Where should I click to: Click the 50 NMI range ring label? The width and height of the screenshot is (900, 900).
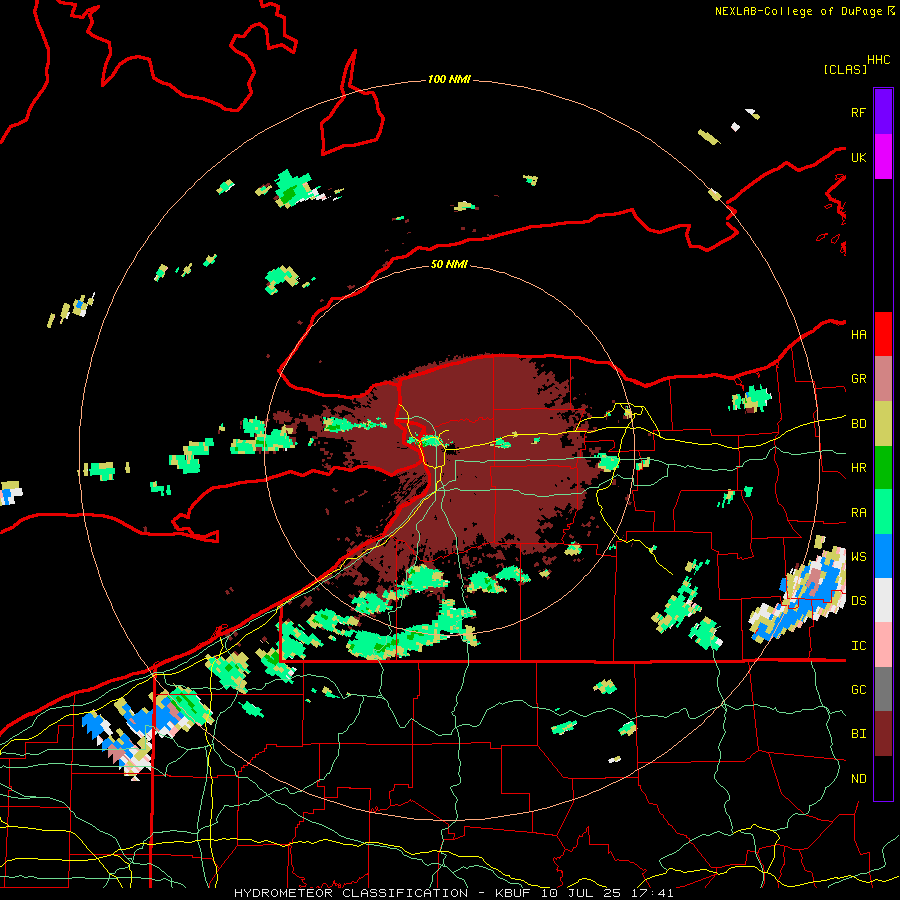449,264
